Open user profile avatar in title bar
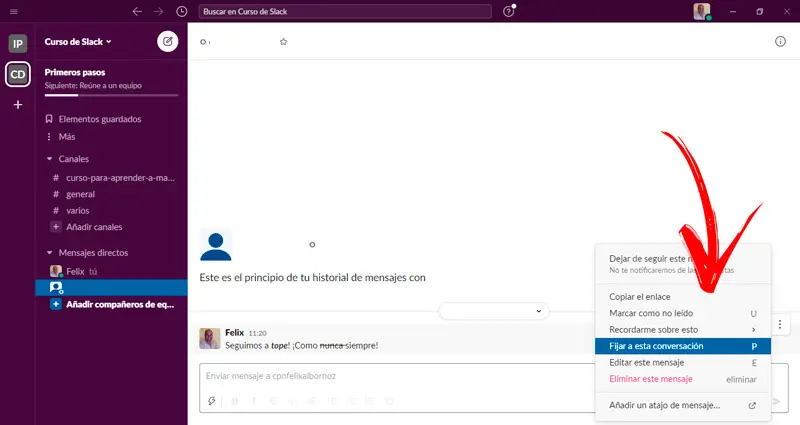The image size is (800, 425). pos(702,11)
